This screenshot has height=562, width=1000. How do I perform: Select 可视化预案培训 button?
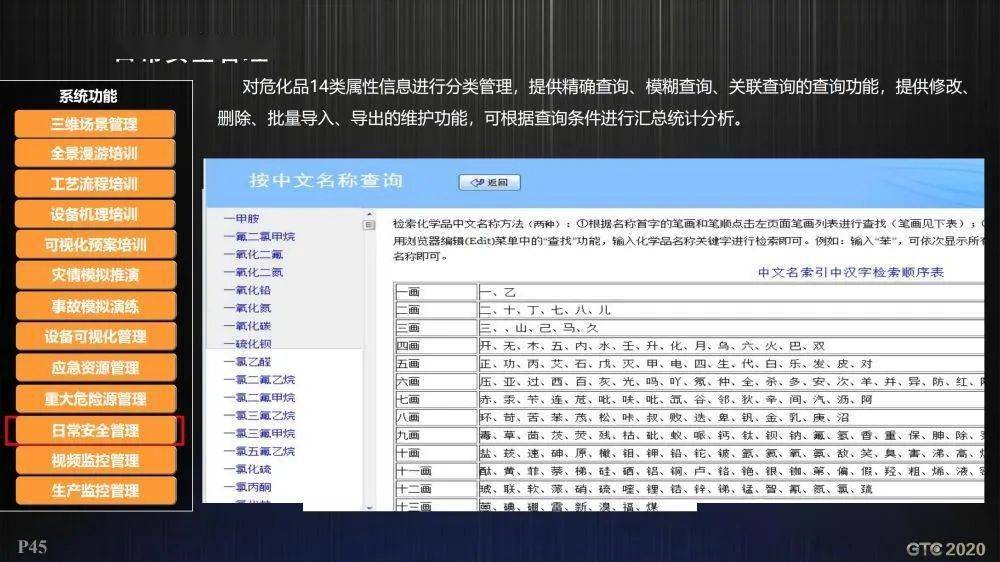[x=95, y=245]
